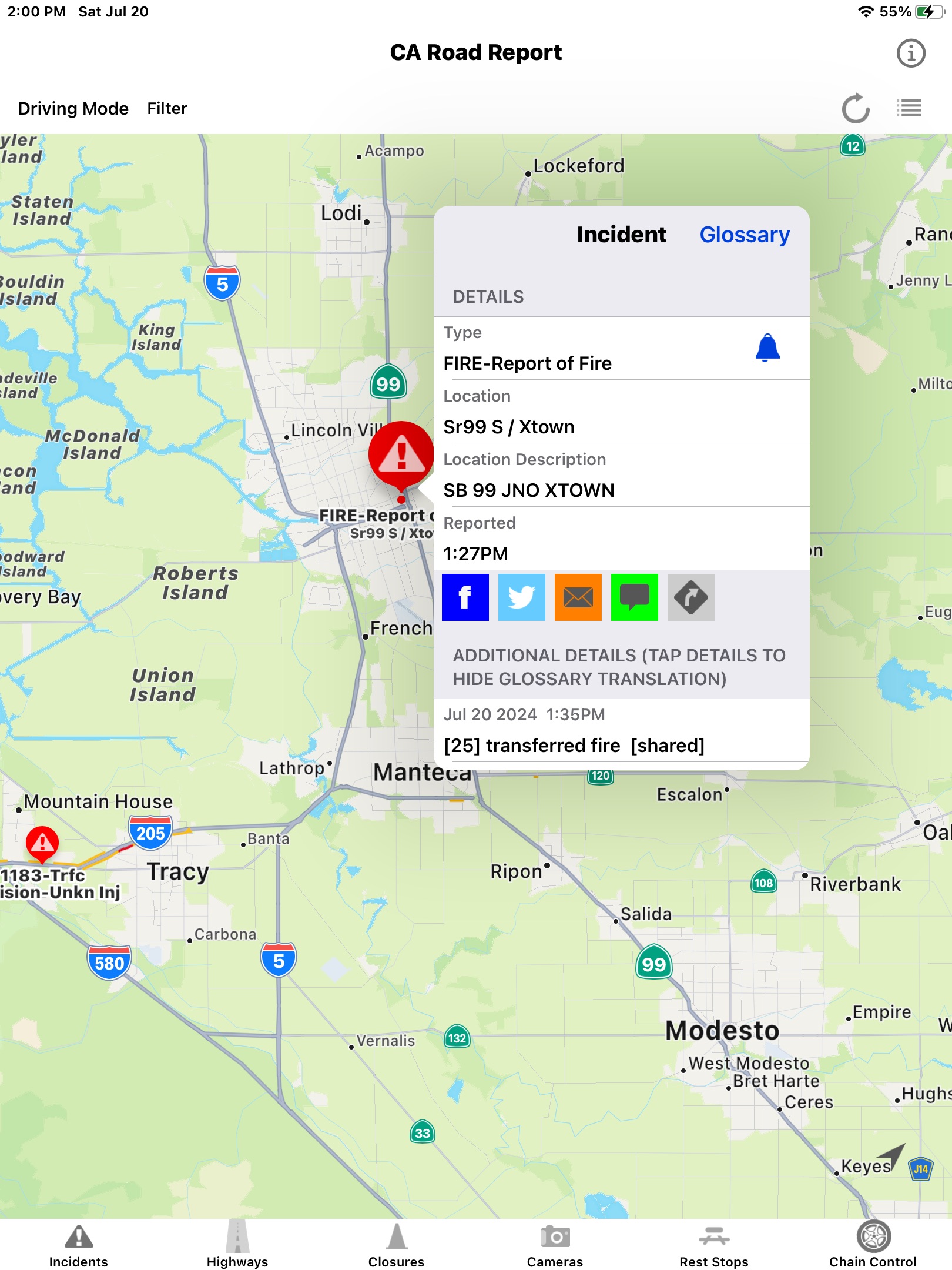952x1270 pixels.
Task: Tap the Highway 120 shield
Action: (601, 776)
